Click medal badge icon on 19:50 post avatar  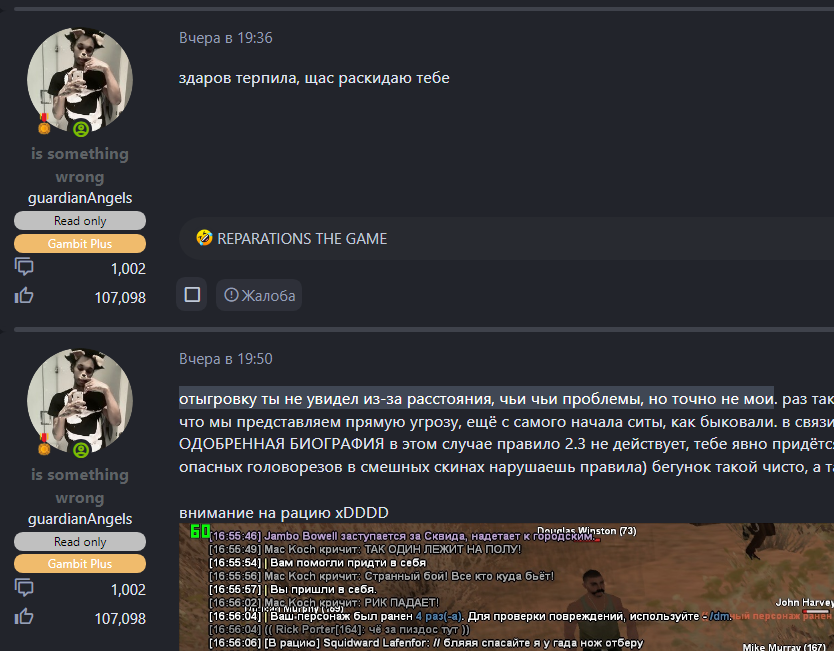pos(44,445)
